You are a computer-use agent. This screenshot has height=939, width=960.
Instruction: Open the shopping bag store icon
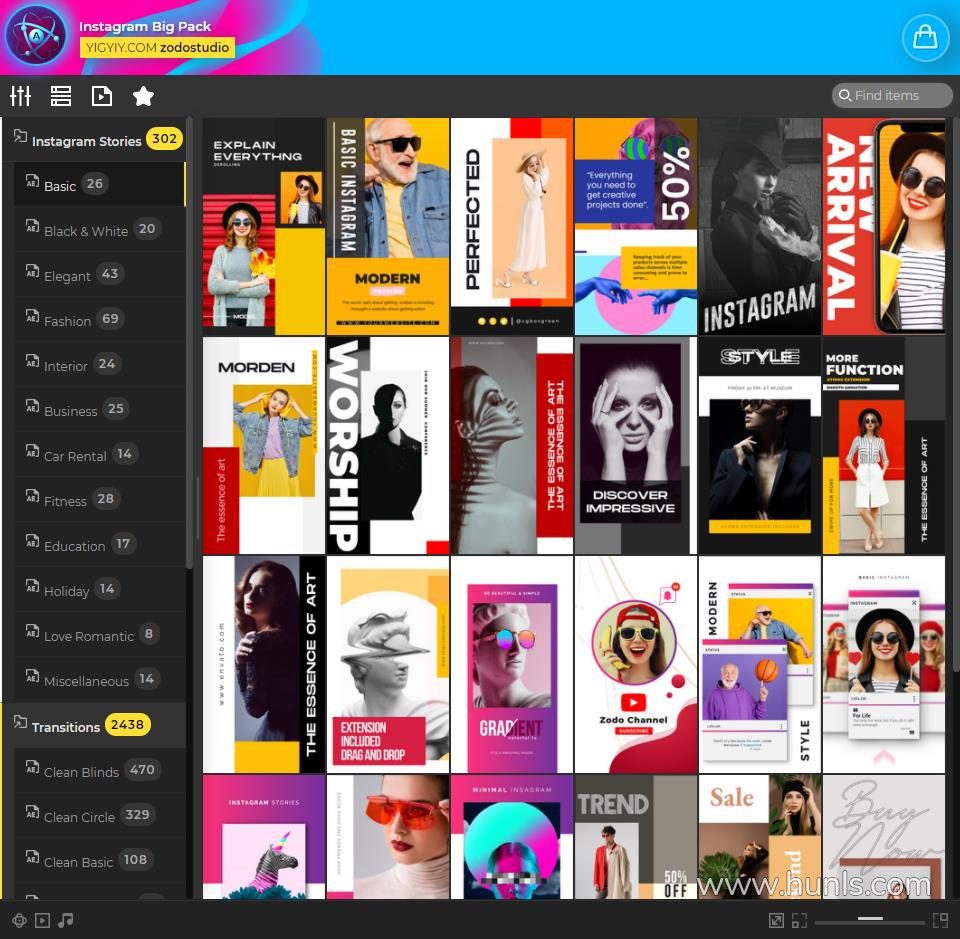[x=925, y=37]
